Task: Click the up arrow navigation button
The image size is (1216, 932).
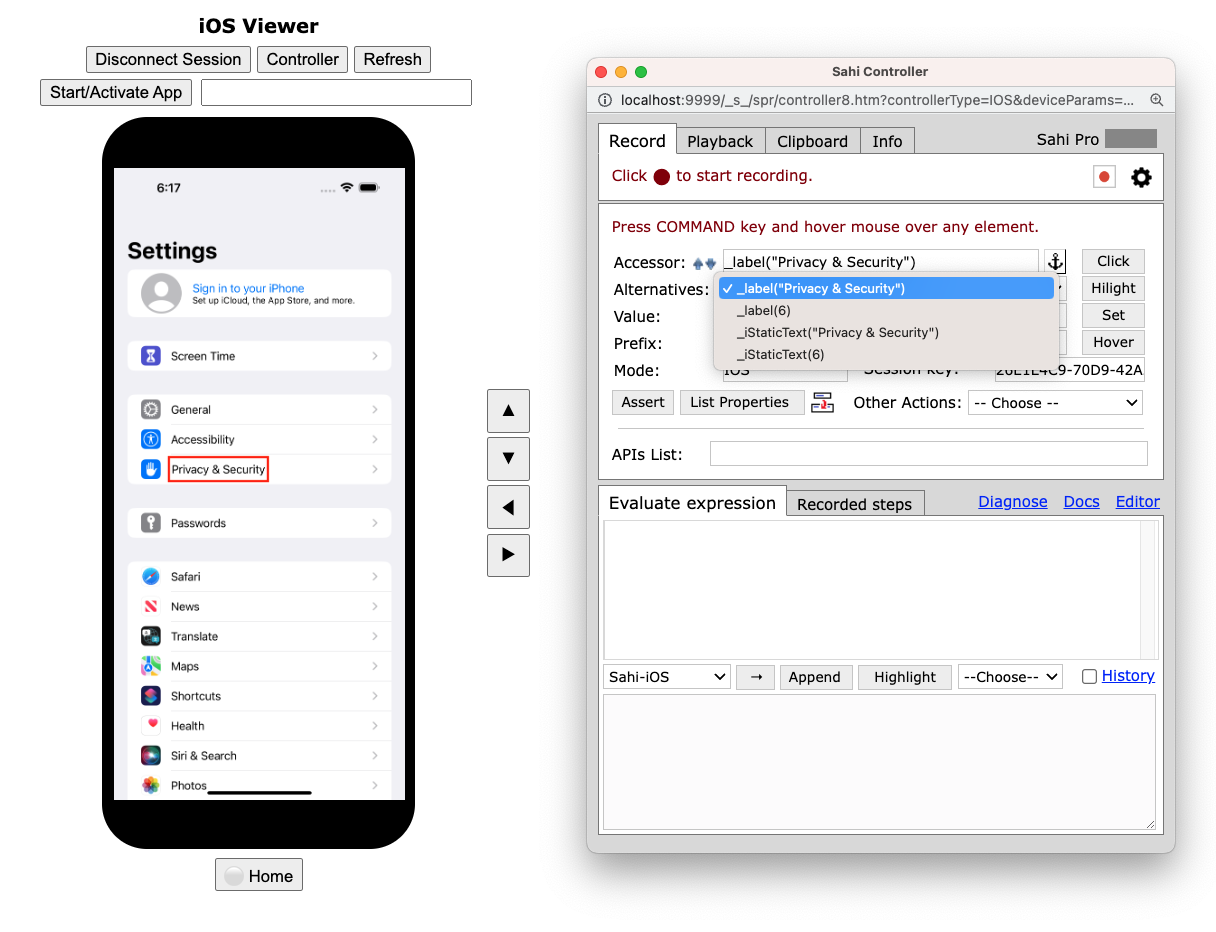Action: click(508, 411)
